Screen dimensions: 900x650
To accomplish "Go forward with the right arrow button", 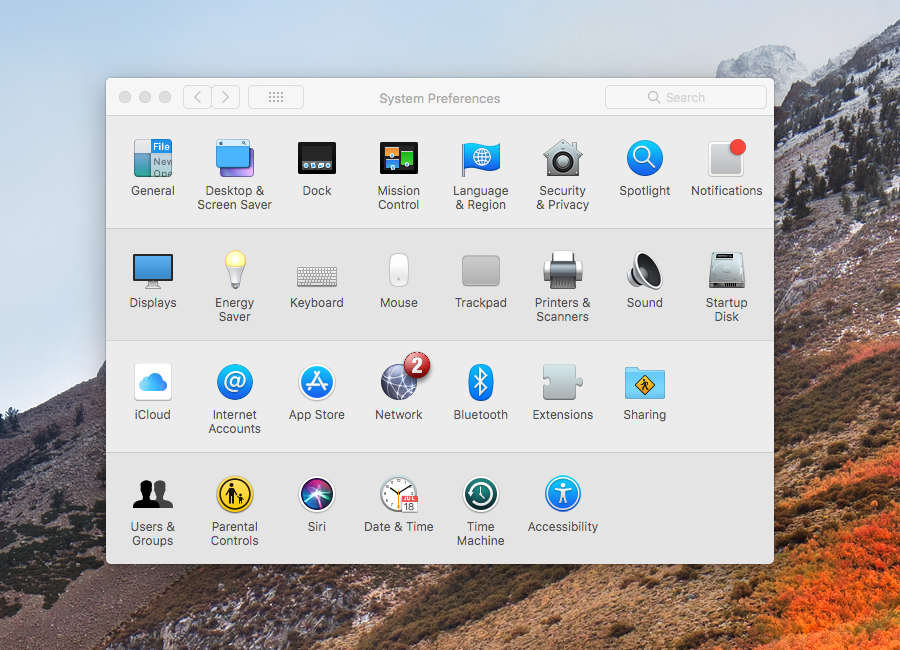I will tap(226, 97).
